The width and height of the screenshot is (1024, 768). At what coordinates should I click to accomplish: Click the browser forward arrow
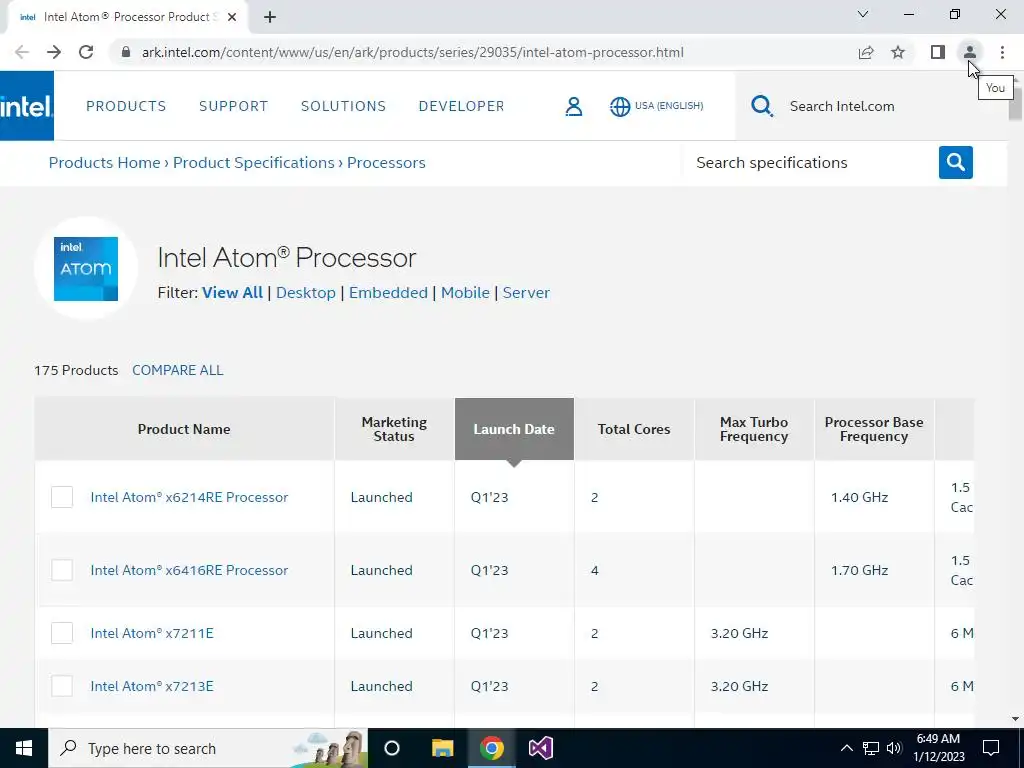point(54,52)
